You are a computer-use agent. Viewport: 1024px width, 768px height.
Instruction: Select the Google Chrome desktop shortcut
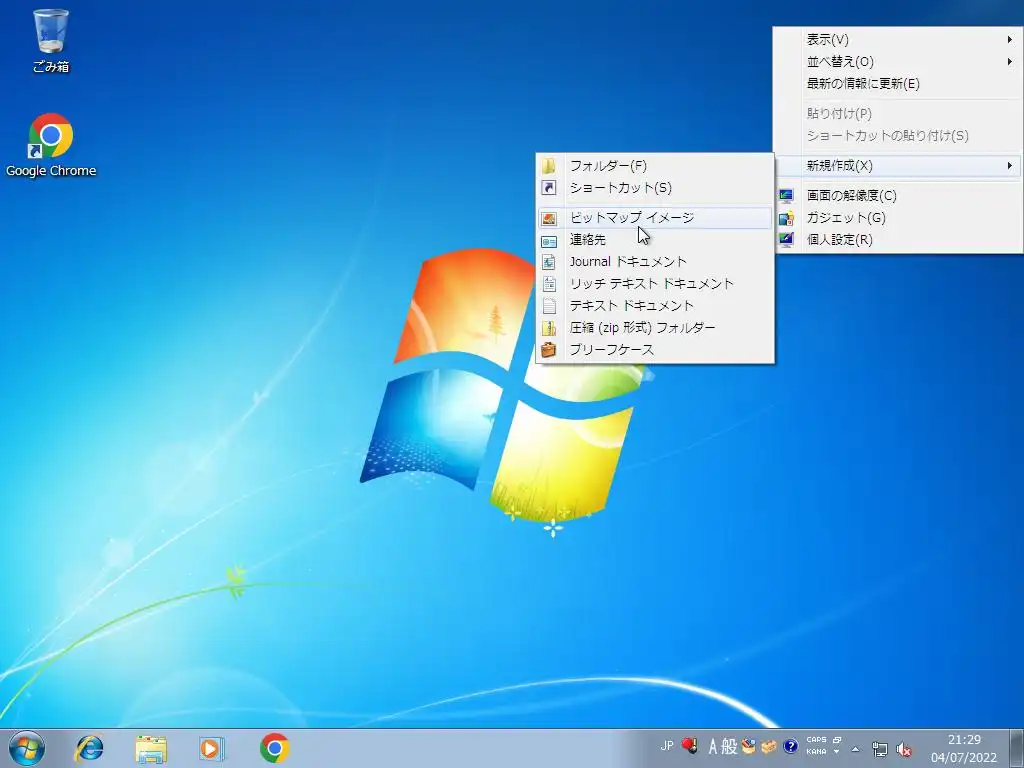click(51, 145)
